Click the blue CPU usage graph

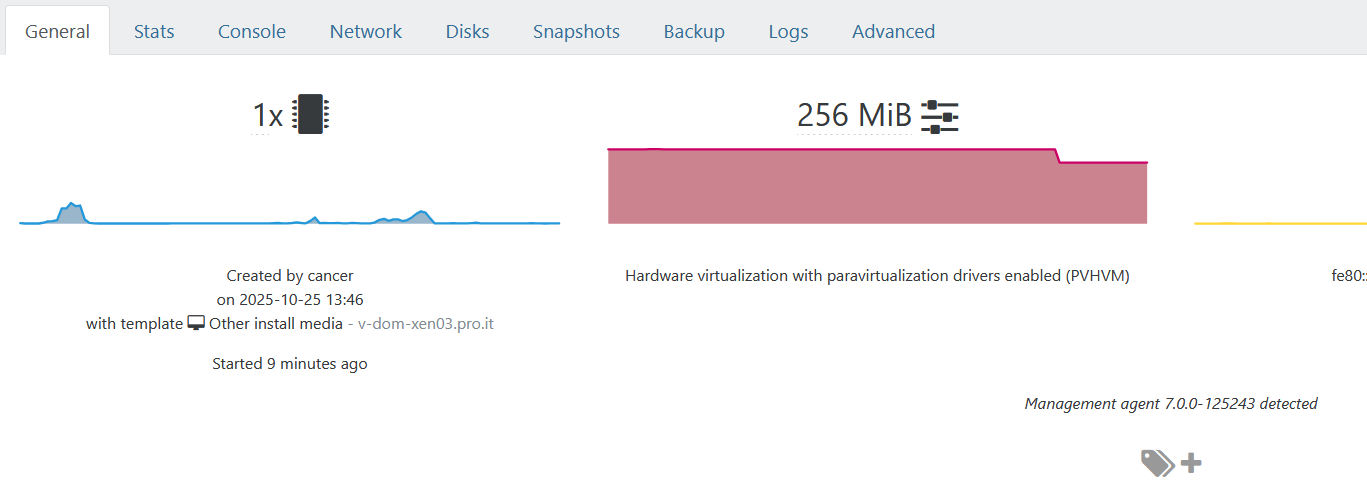289,216
